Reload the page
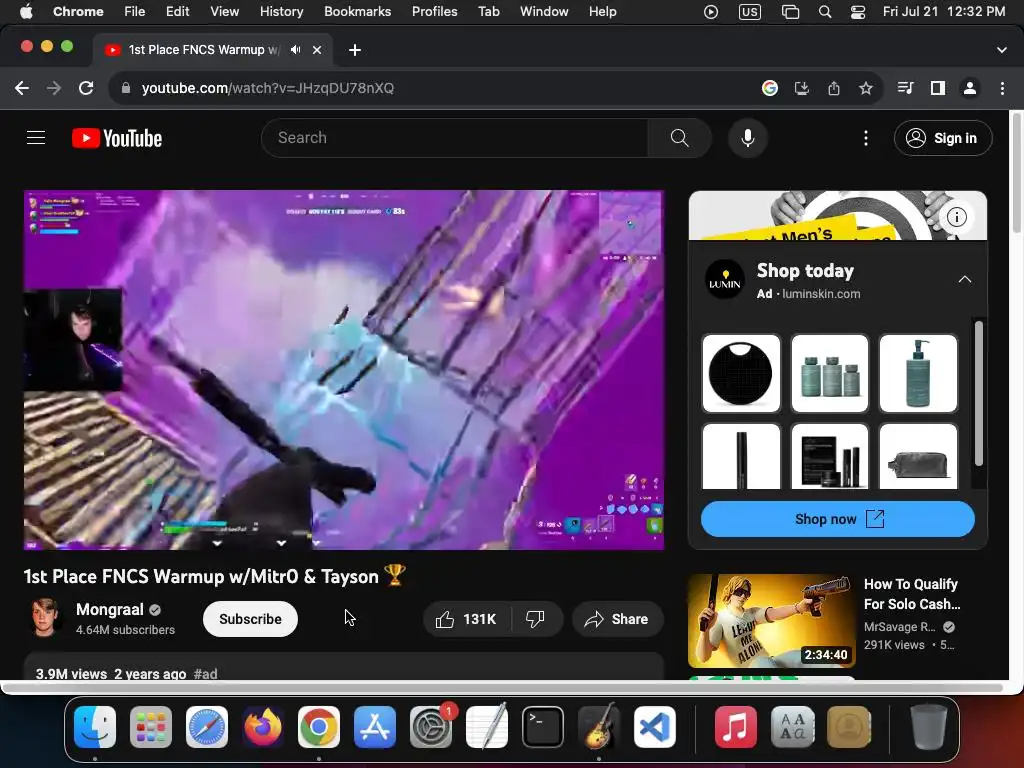Viewport: 1024px width, 768px height. [x=86, y=88]
